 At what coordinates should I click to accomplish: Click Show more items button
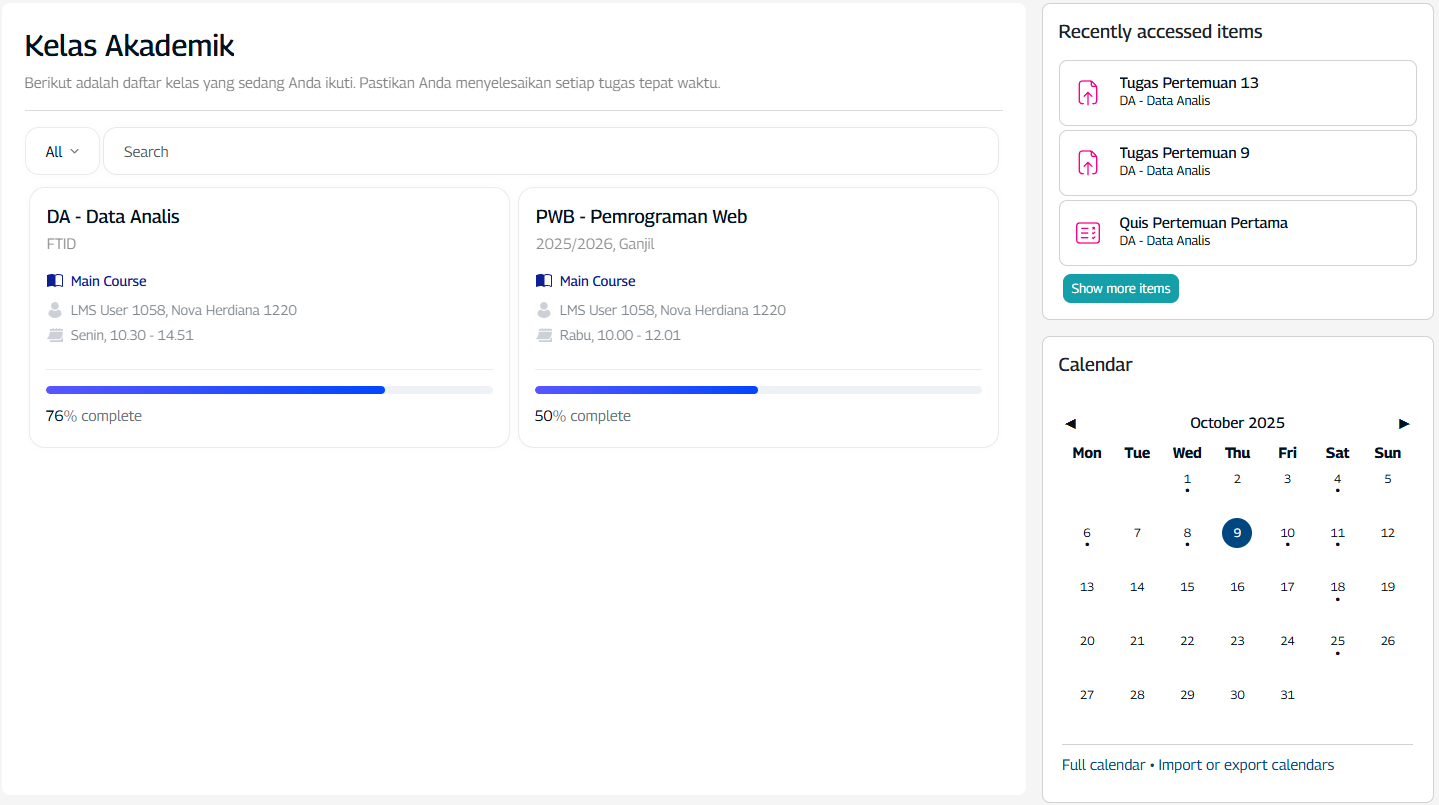(1120, 289)
